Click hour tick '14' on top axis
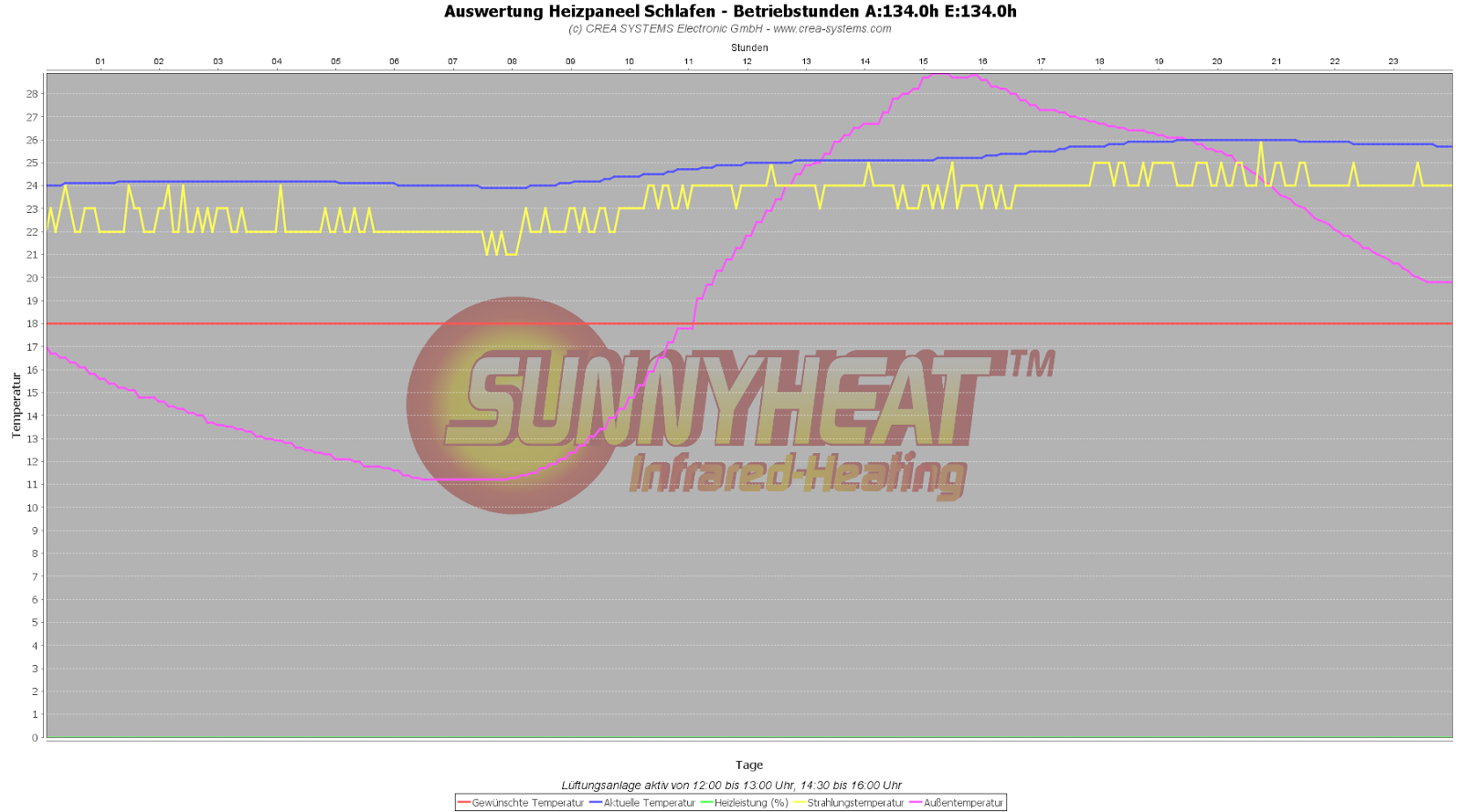The image size is (1462, 812). tap(865, 61)
